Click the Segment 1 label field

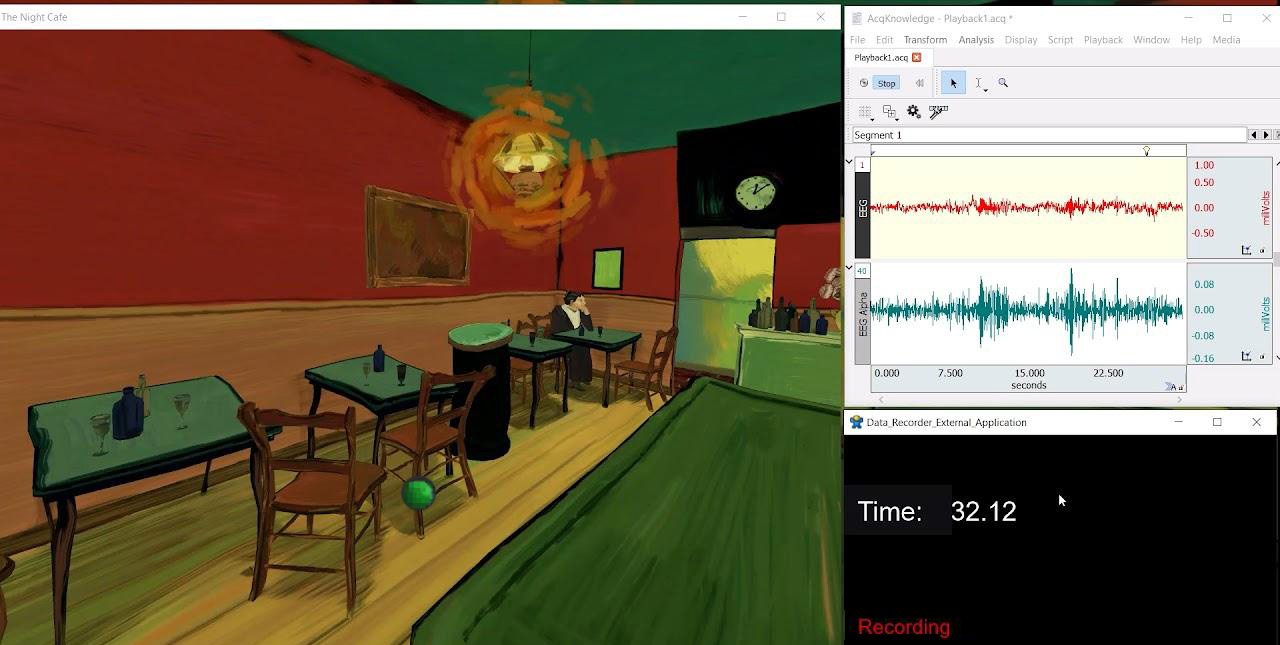[1049, 135]
